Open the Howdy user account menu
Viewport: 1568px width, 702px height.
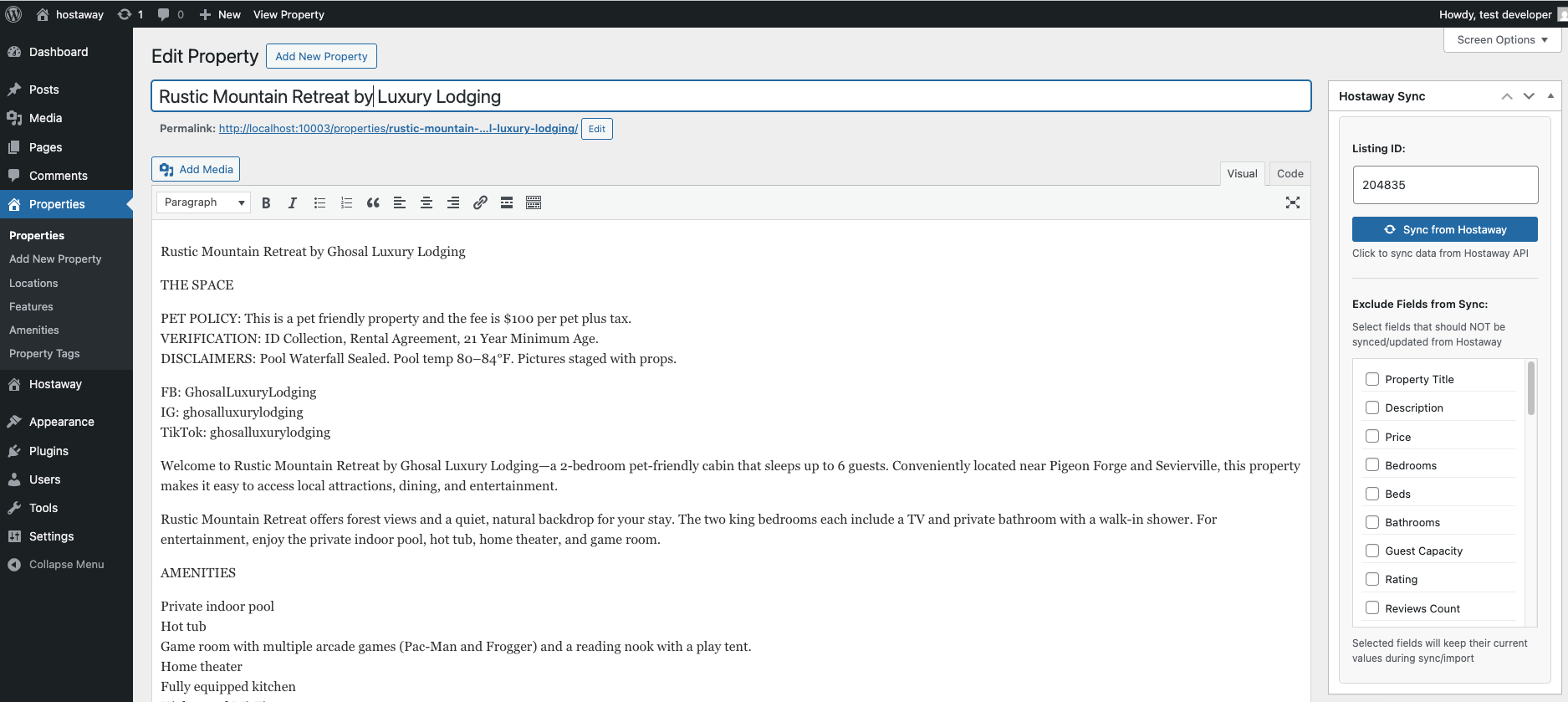click(x=1503, y=14)
